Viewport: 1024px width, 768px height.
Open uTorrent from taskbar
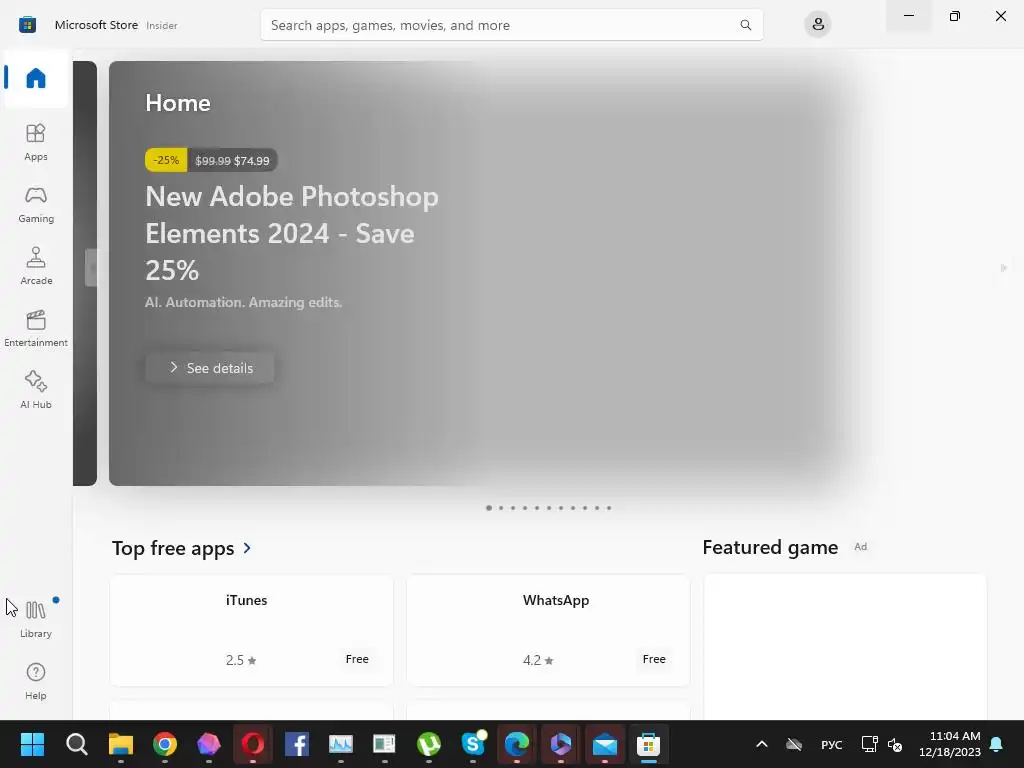[x=428, y=744]
